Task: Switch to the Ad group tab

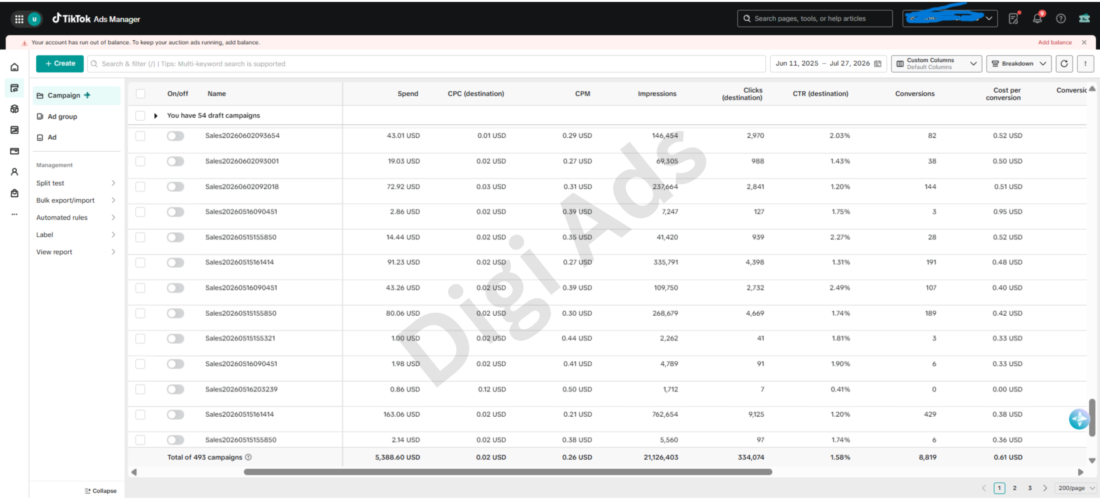Action: click(x=62, y=116)
